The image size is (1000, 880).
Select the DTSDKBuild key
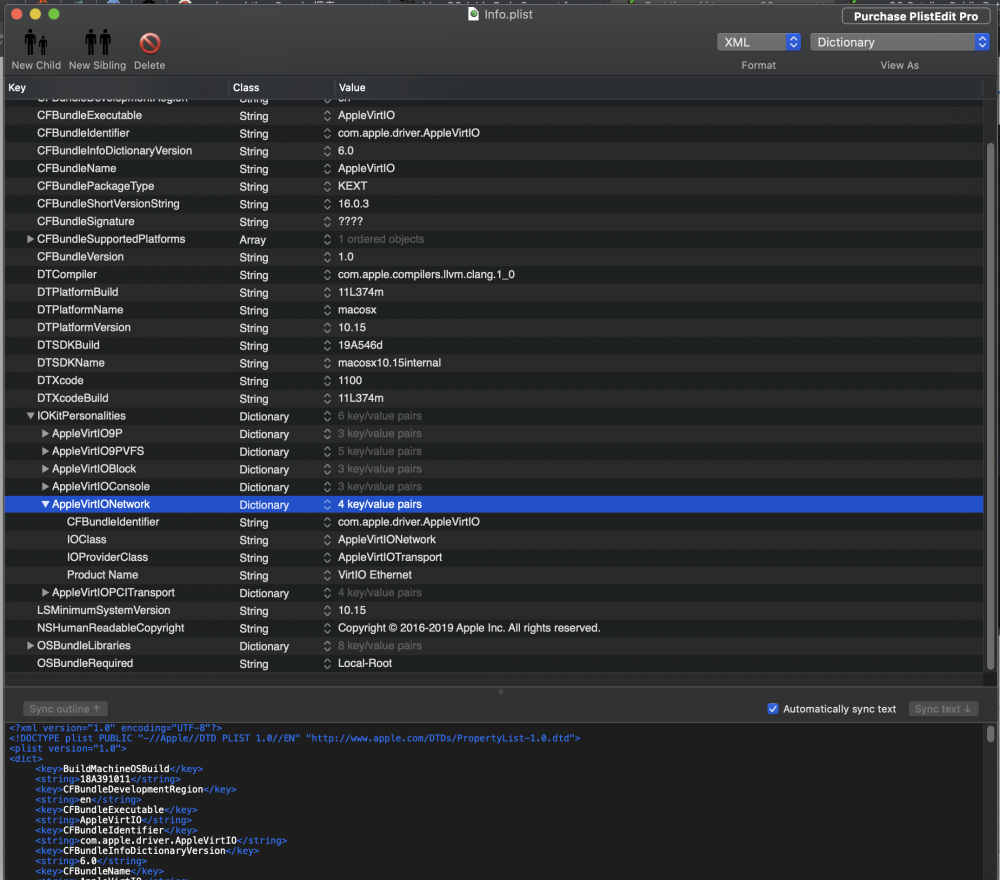click(68, 345)
